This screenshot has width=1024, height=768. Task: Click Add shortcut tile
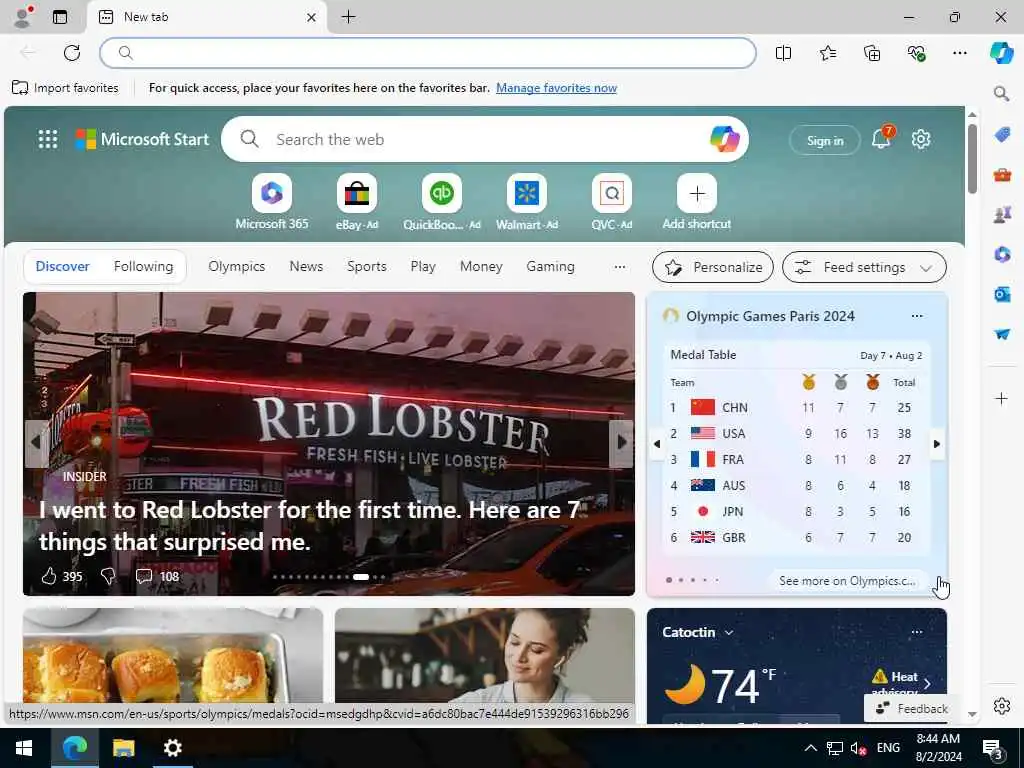[x=697, y=202]
